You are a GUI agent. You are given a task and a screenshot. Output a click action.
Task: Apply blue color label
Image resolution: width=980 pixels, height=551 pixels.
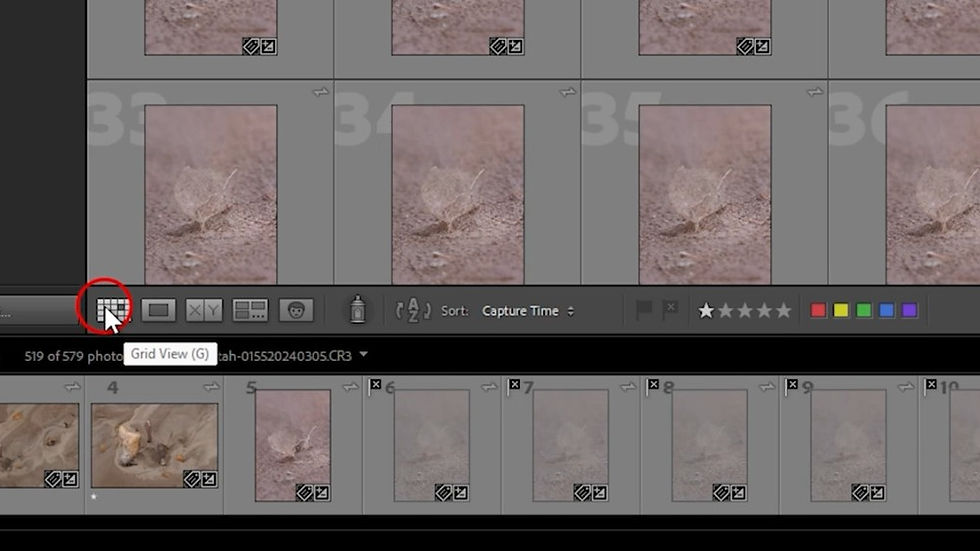coord(886,310)
